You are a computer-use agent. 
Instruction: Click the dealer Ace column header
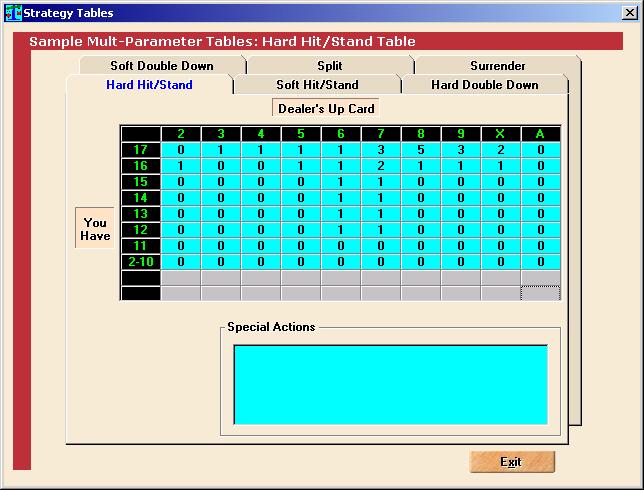coord(540,134)
